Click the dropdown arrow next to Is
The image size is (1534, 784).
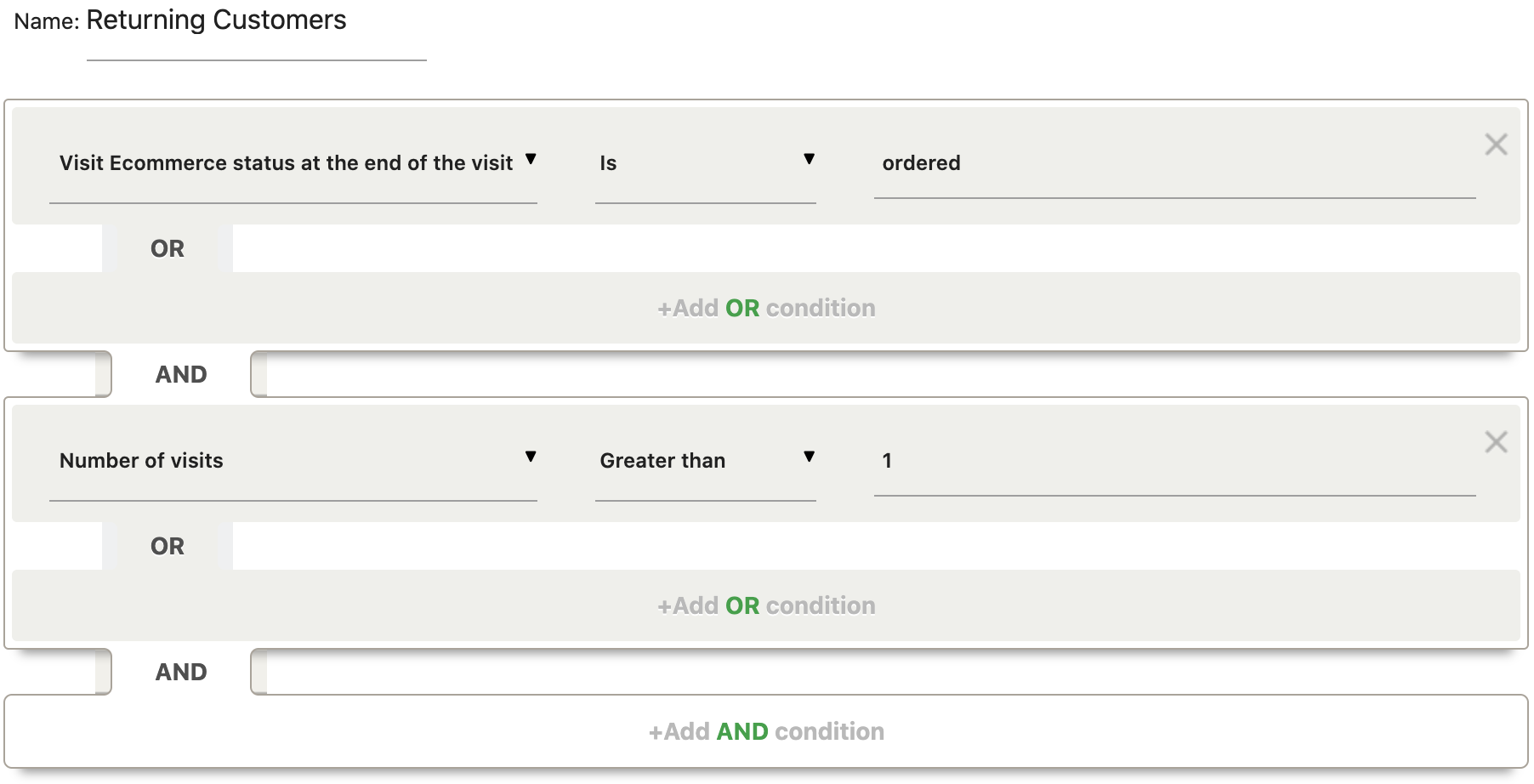809,160
